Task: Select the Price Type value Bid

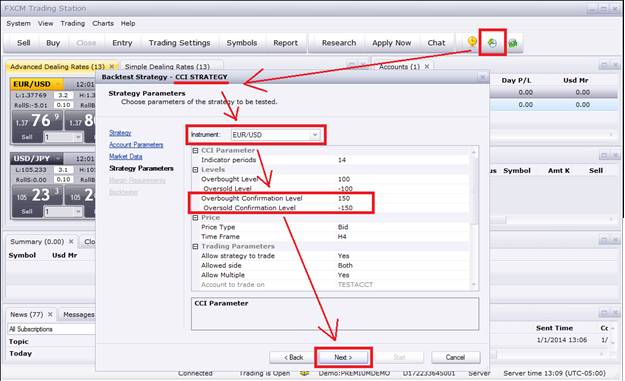Action: (343, 227)
